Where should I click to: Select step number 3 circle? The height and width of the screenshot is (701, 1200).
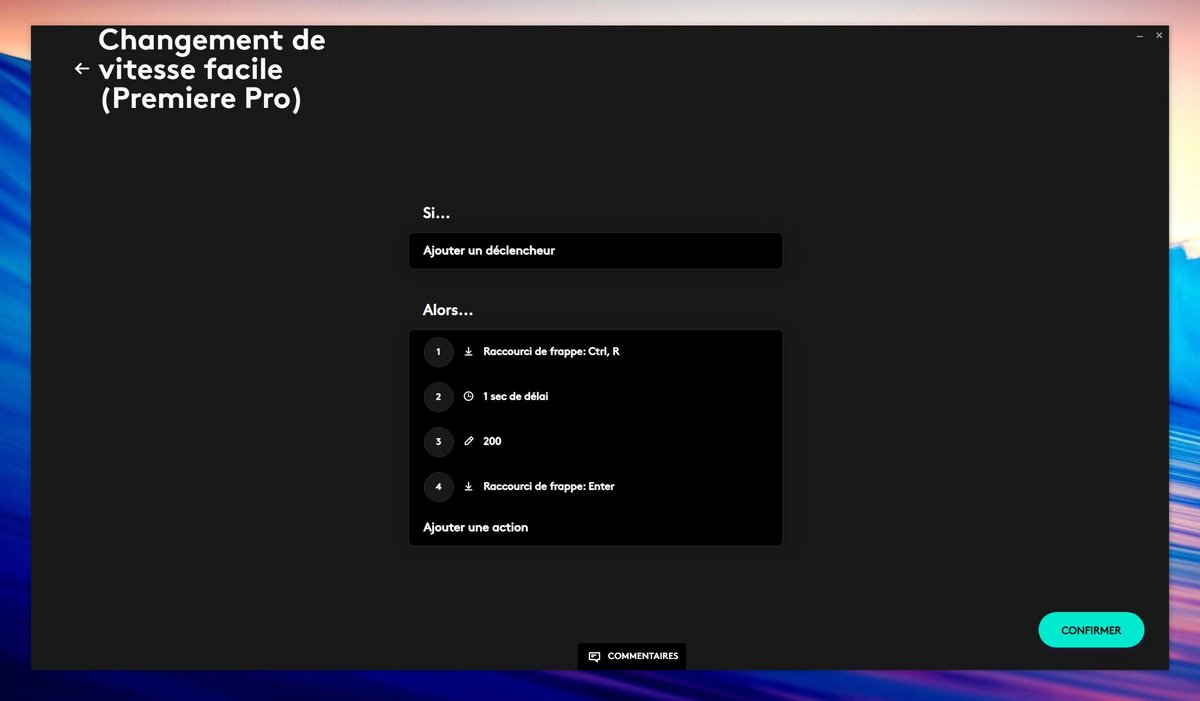tap(438, 442)
